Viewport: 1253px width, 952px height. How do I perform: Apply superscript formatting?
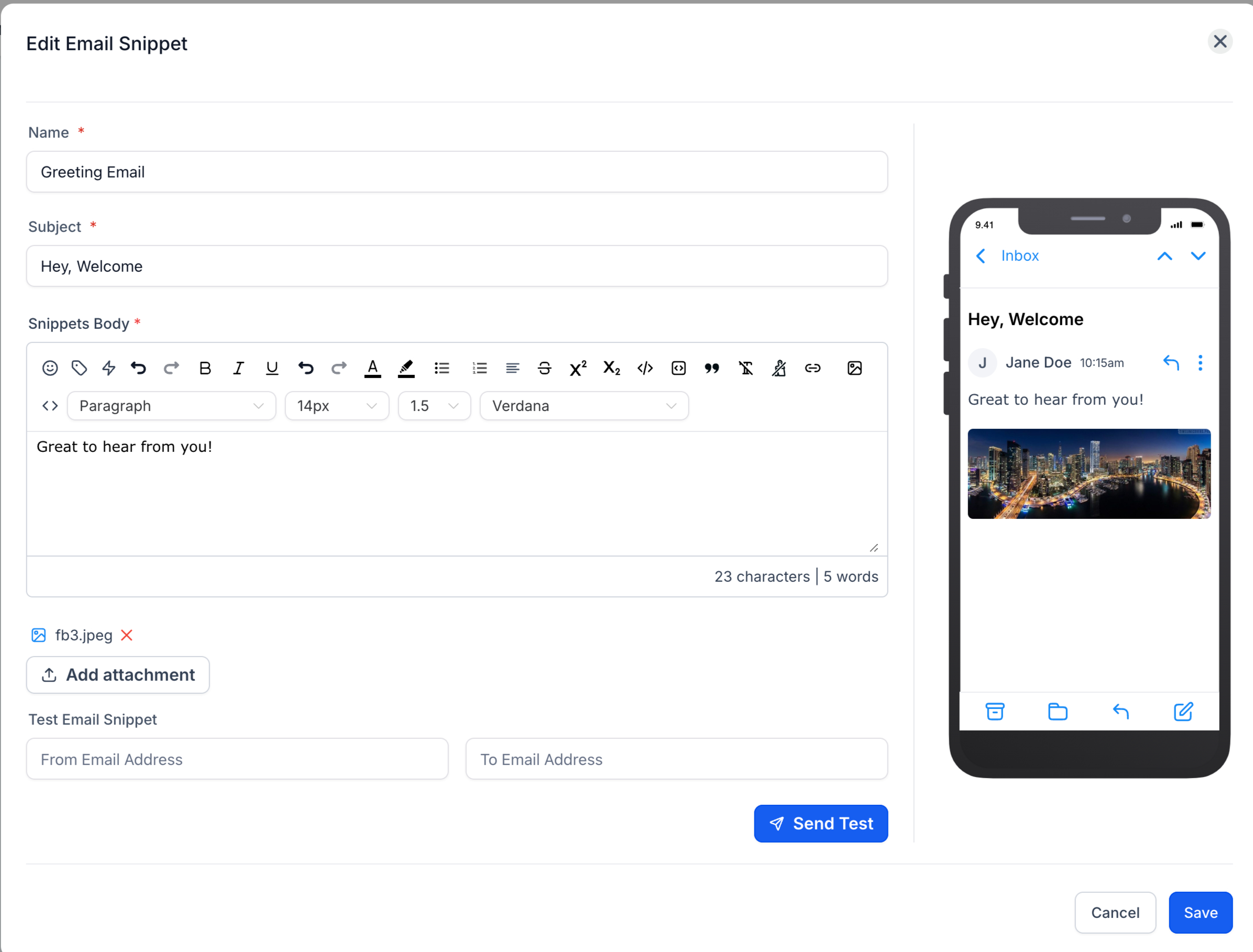tap(578, 368)
